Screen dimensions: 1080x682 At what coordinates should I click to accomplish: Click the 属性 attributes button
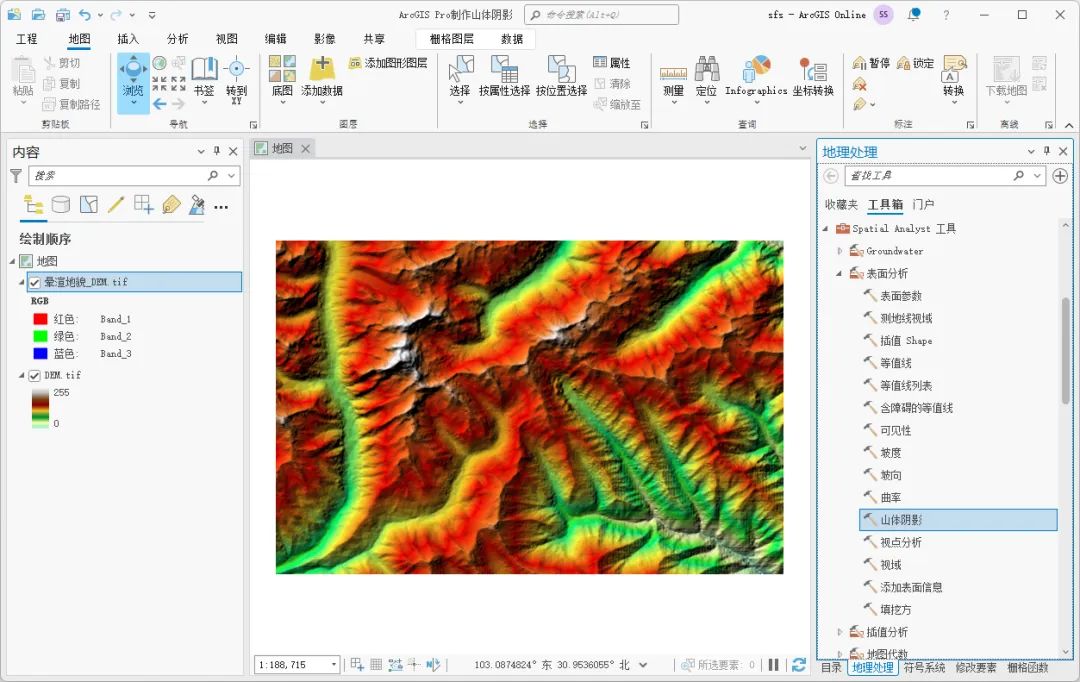point(612,63)
